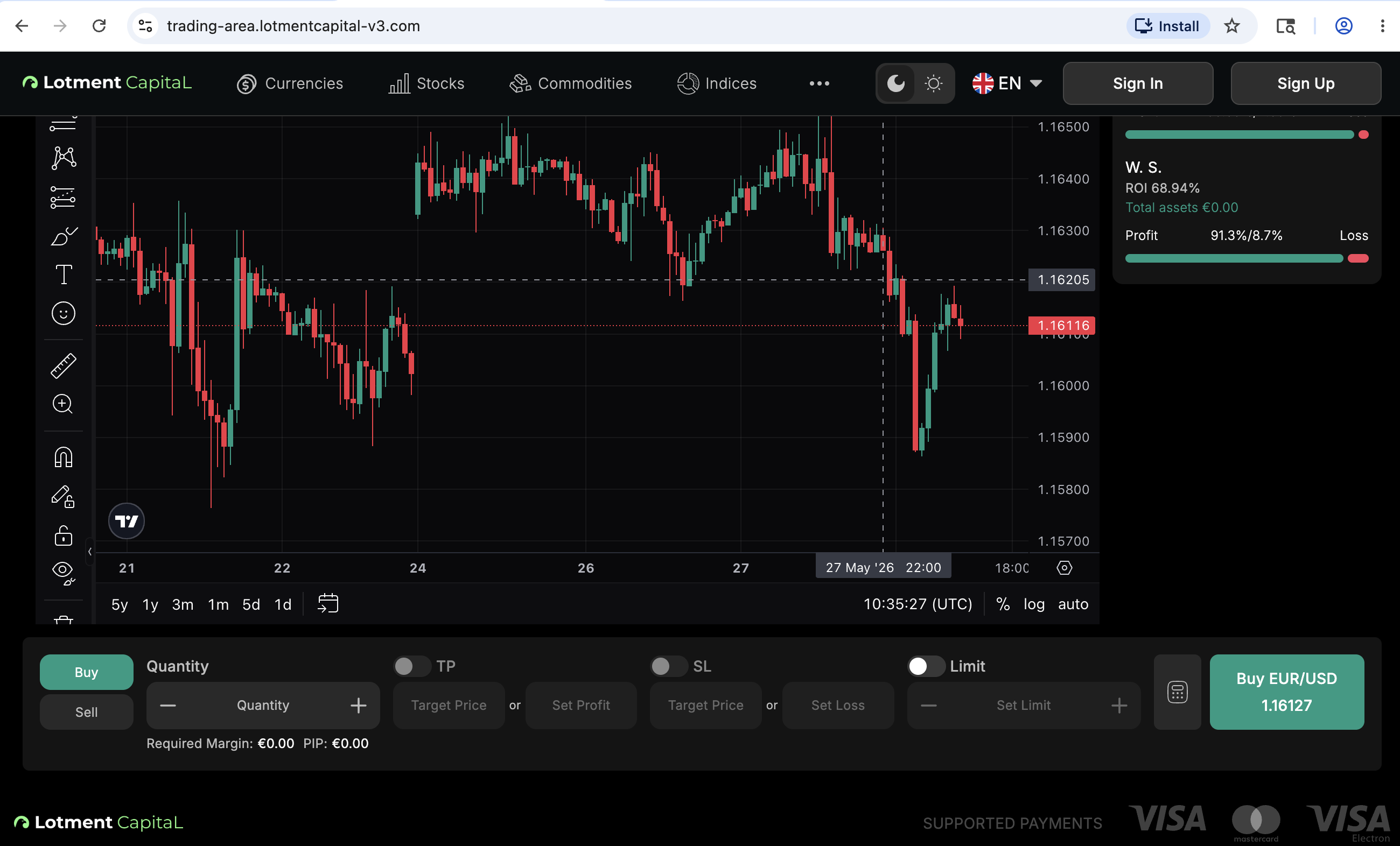The image size is (1400, 846).
Task: Activate the zoom-in tool on chart
Action: tap(63, 404)
